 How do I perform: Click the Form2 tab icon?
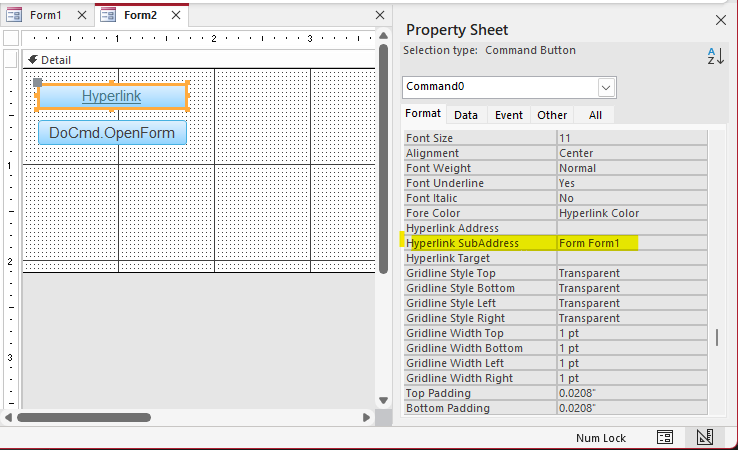(x=108, y=15)
